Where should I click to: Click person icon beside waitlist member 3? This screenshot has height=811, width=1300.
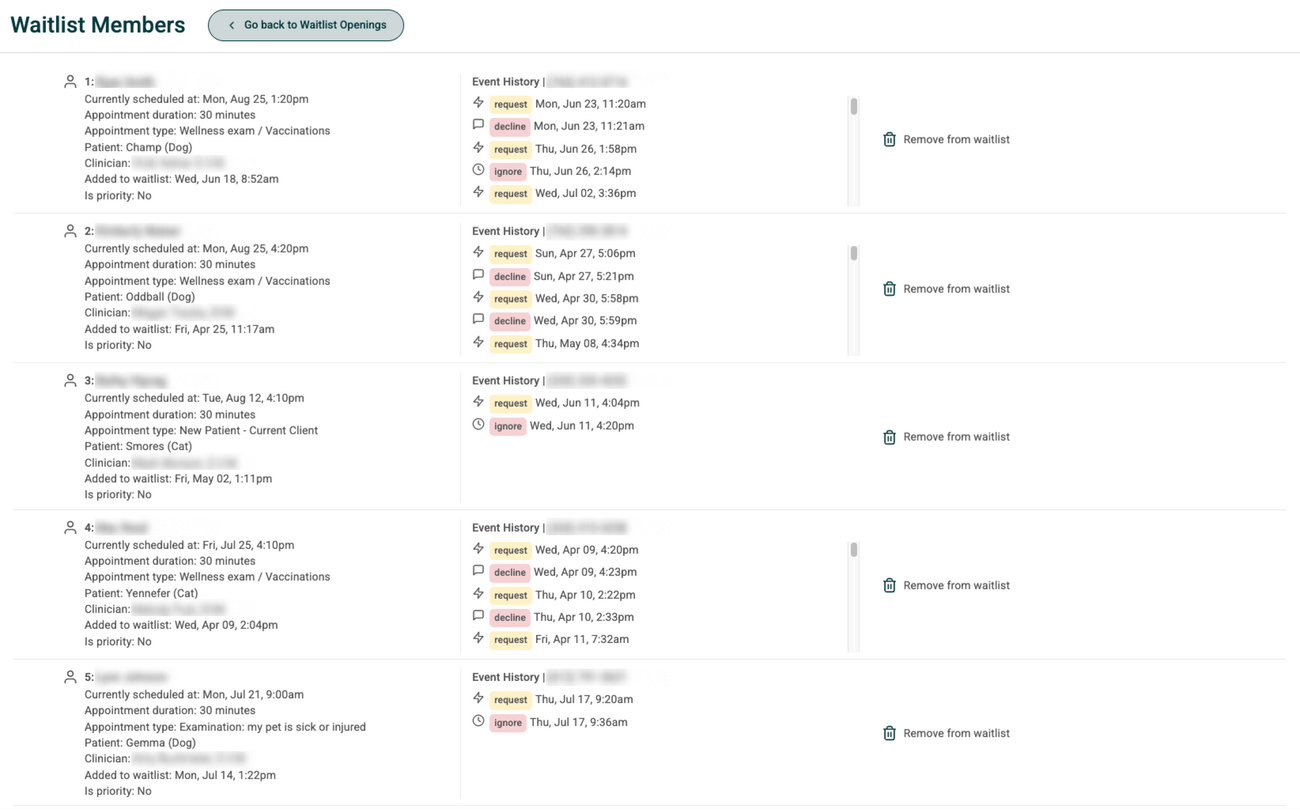pyautogui.click(x=70, y=381)
